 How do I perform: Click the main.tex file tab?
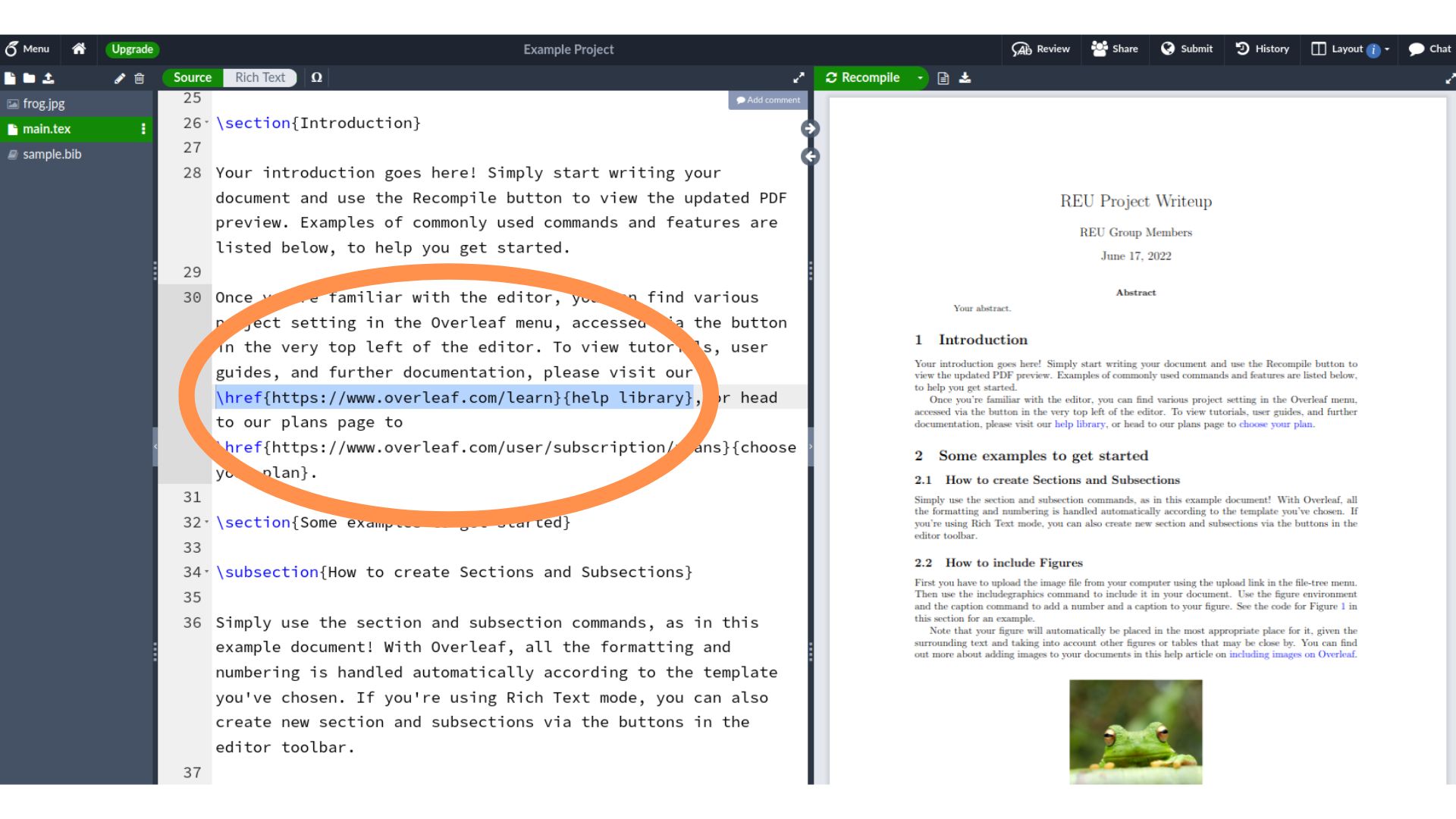(x=47, y=128)
